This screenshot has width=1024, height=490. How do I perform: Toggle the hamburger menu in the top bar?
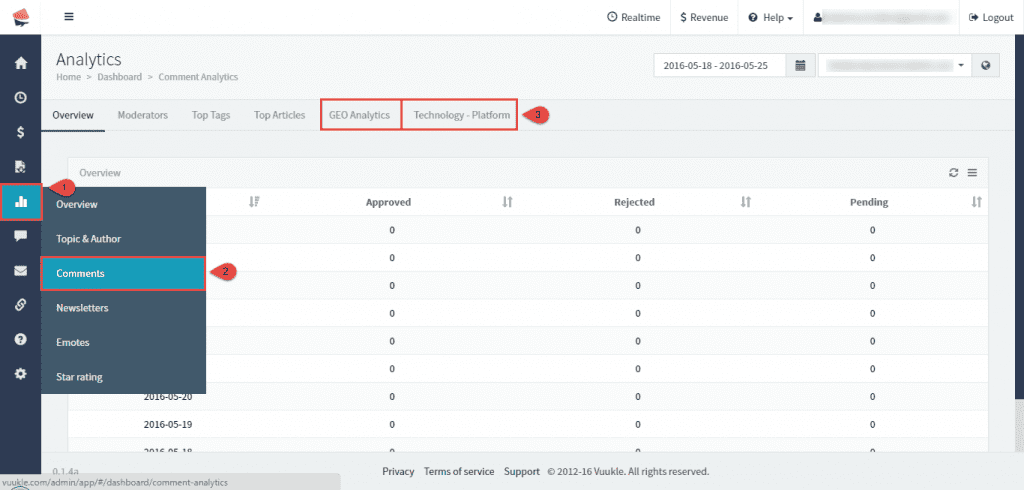point(69,17)
